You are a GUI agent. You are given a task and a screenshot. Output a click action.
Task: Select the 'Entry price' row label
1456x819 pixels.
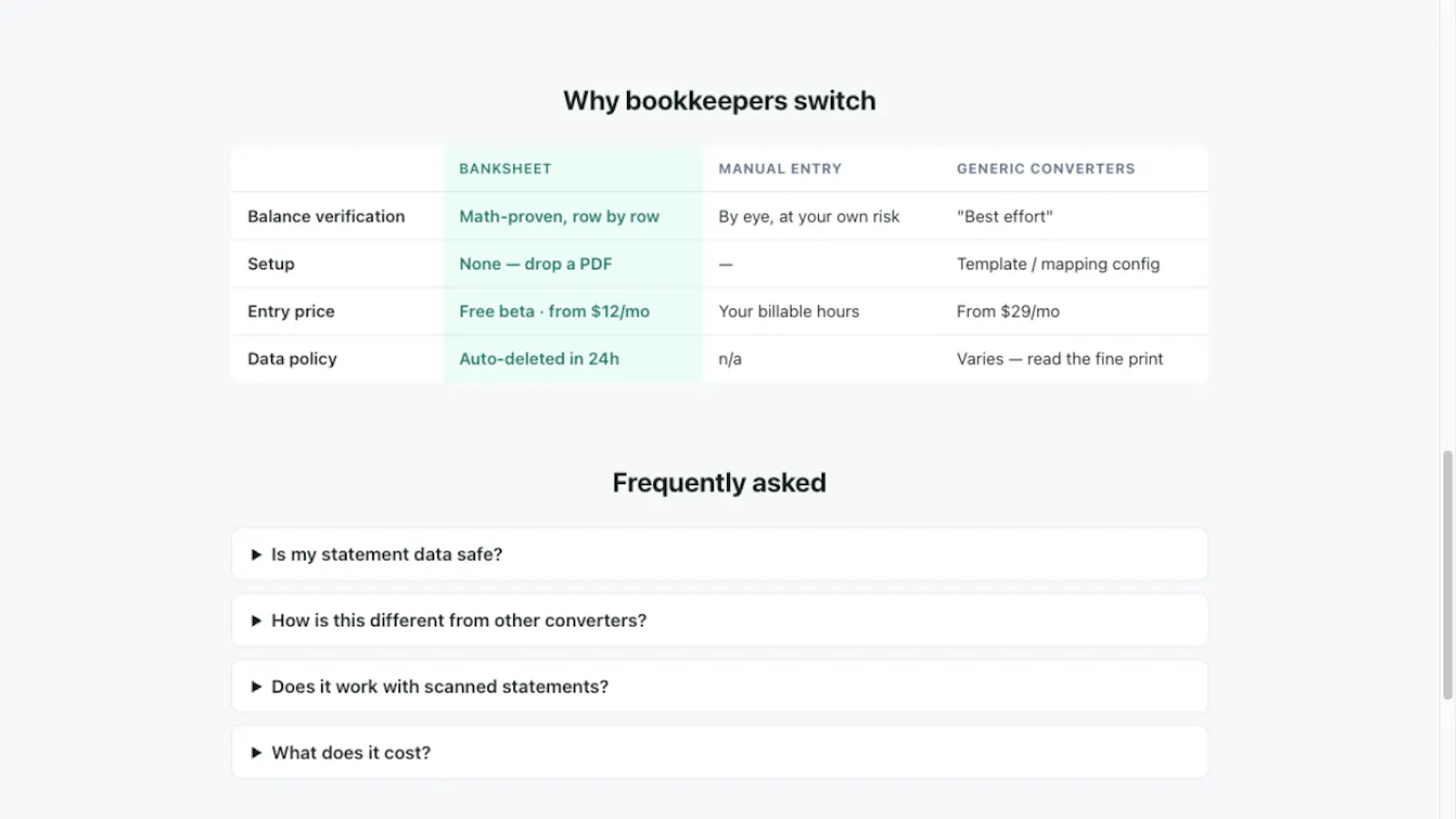click(x=338, y=311)
